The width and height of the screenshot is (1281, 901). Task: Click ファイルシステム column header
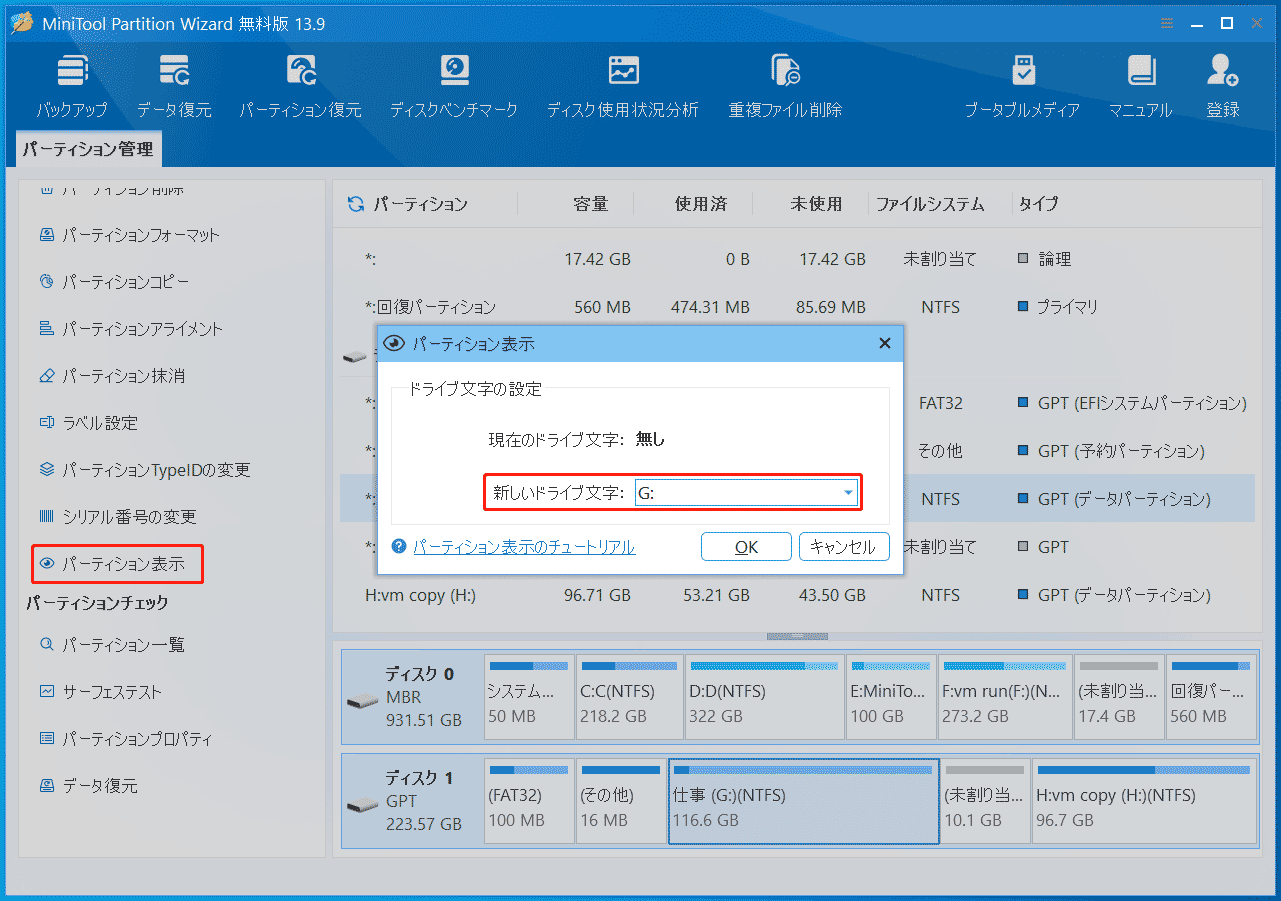click(930, 204)
